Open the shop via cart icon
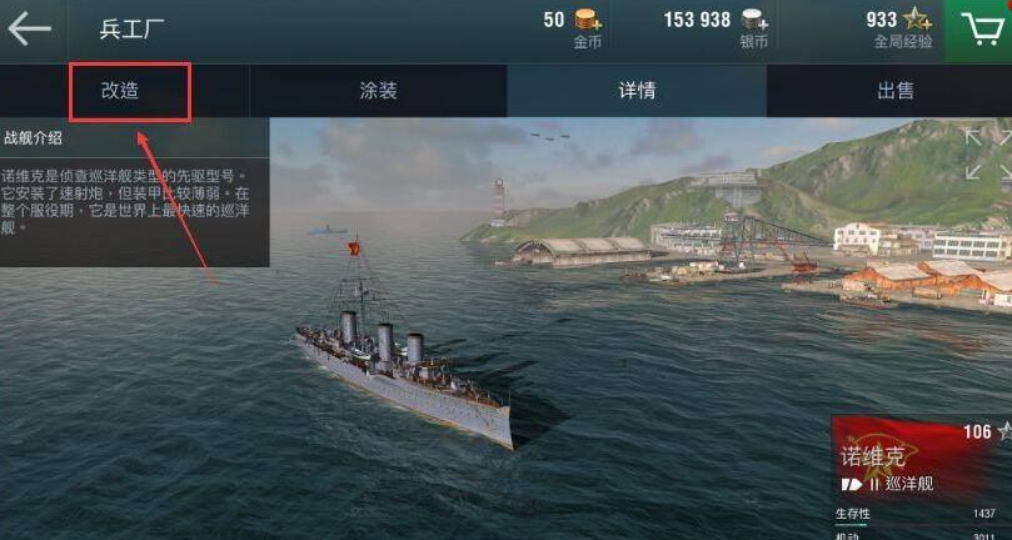 click(982, 29)
